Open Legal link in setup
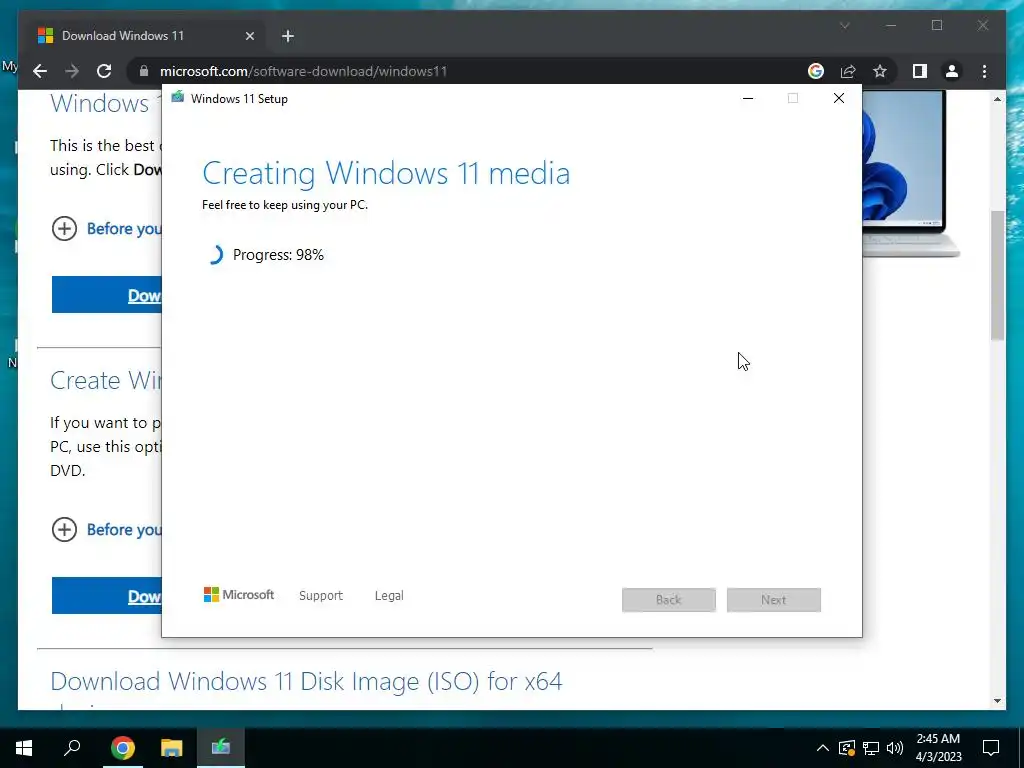Screen dimensions: 1024x768 pyautogui.click(x=389, y=596)
